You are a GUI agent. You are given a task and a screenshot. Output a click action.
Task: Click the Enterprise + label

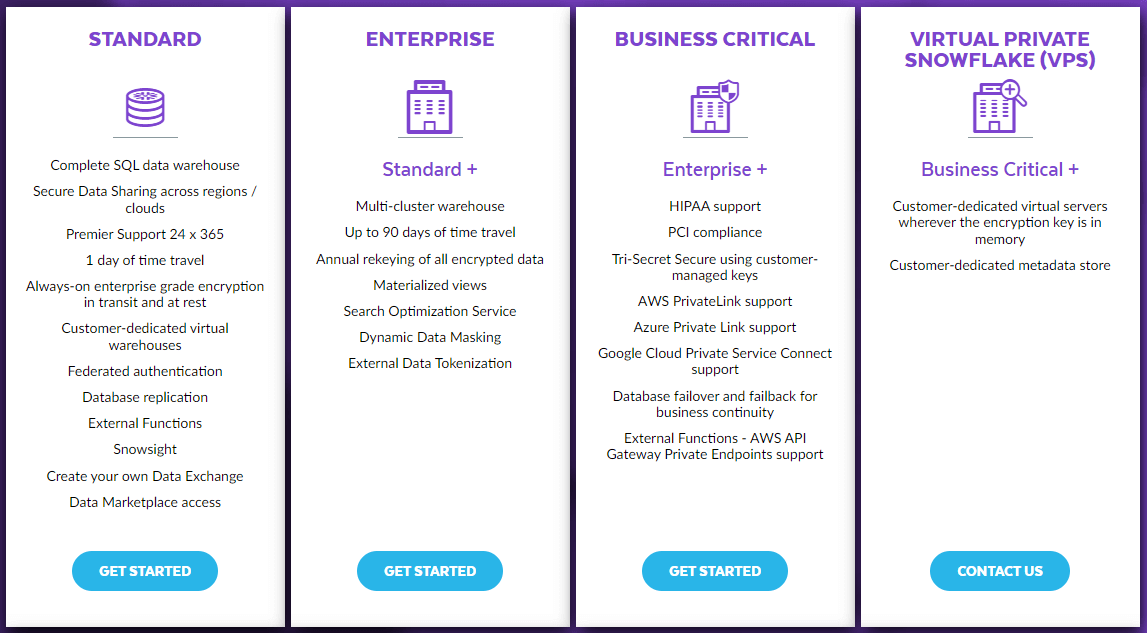[x=714, y=169]
